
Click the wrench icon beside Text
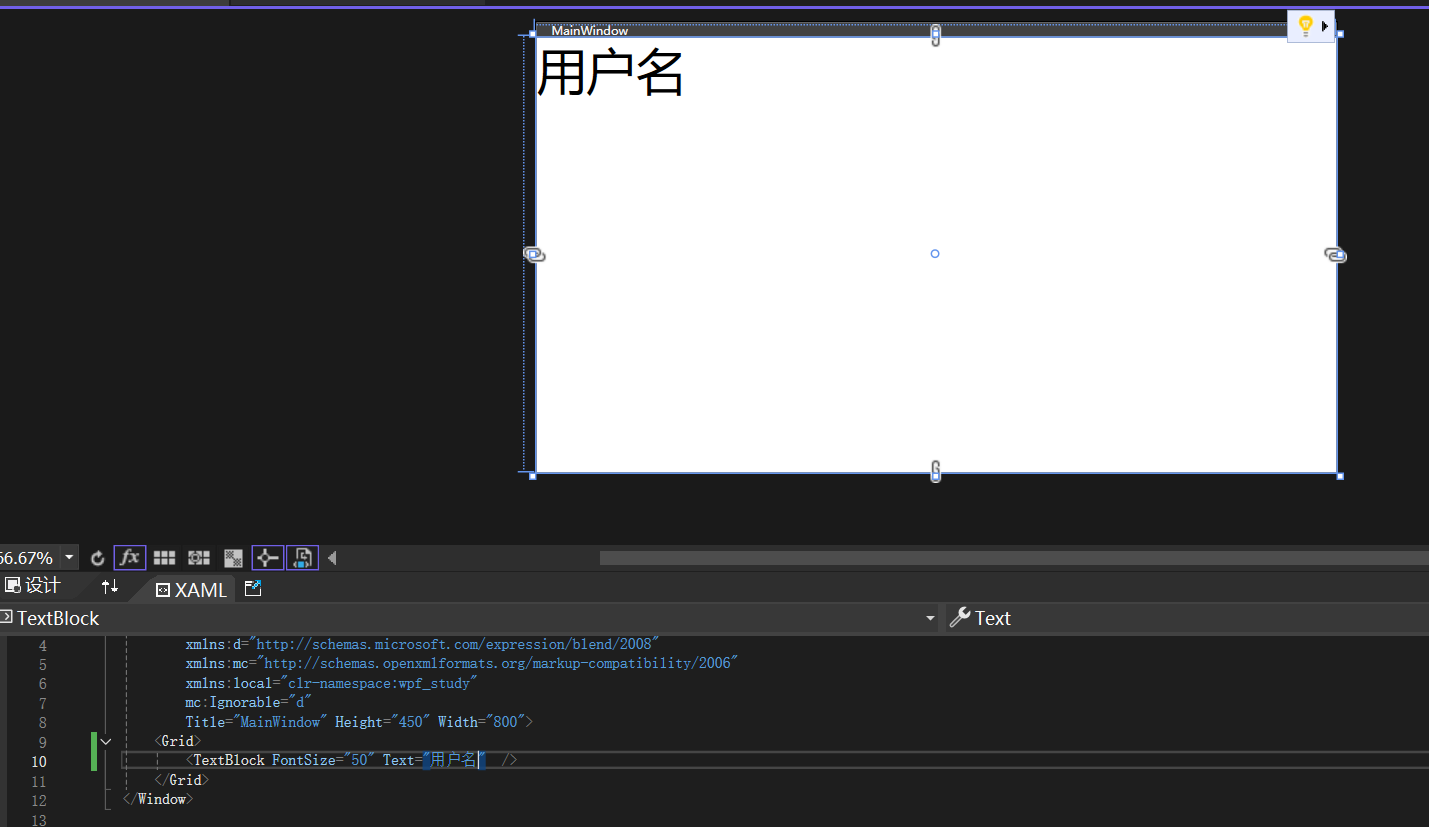pyautogui.click(x=960, y=618)
